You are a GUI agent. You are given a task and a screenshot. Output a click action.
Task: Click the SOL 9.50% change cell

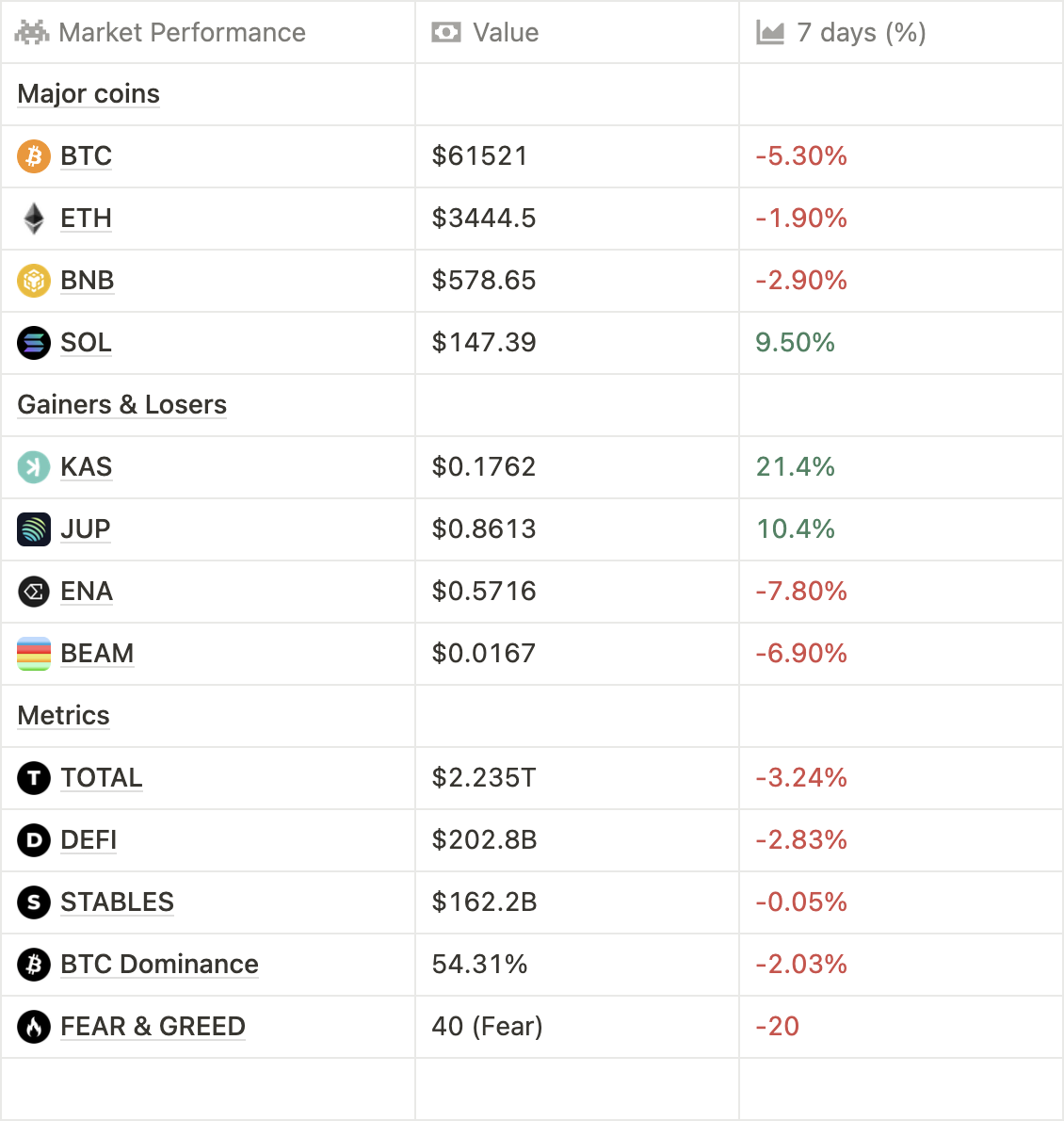(x=796, y=343)
